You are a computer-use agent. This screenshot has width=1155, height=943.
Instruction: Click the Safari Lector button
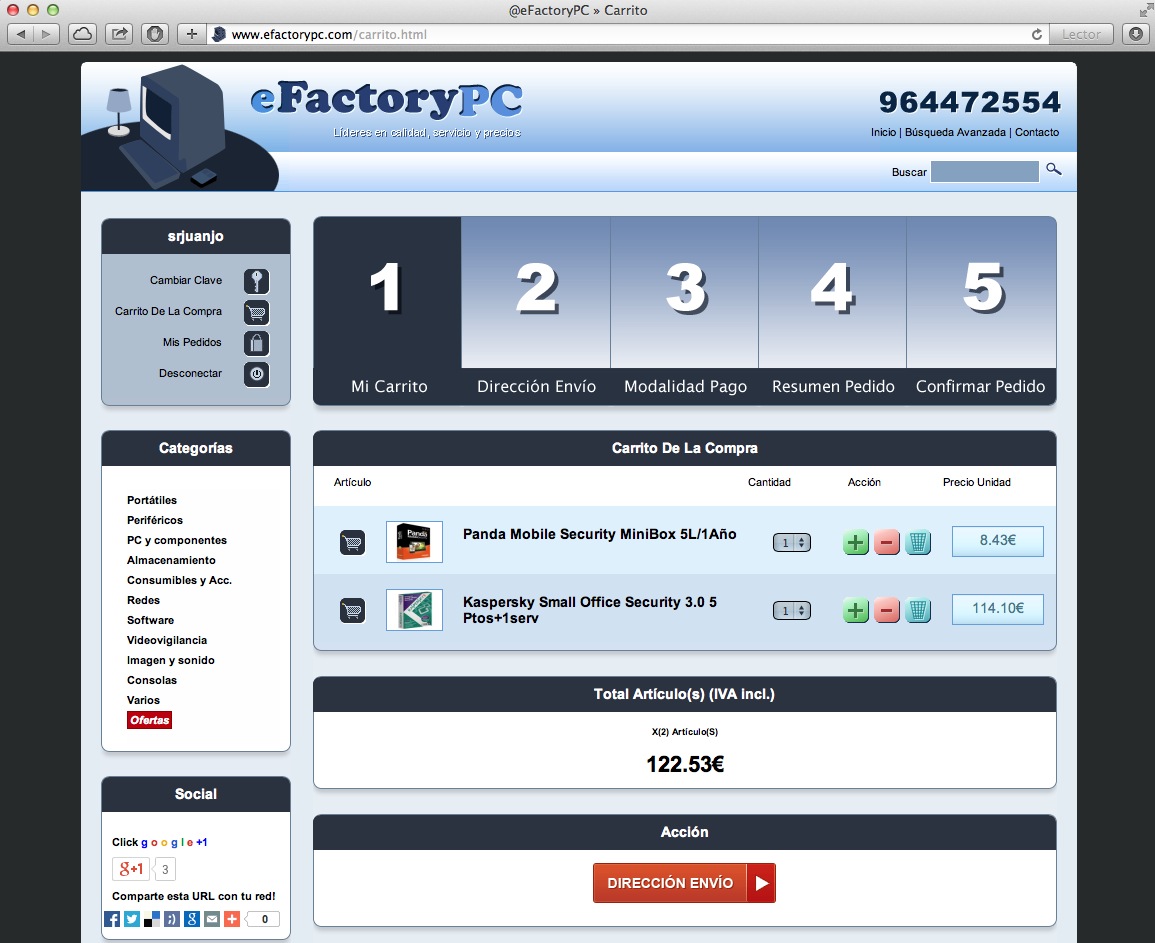[x=1081, y=34]
